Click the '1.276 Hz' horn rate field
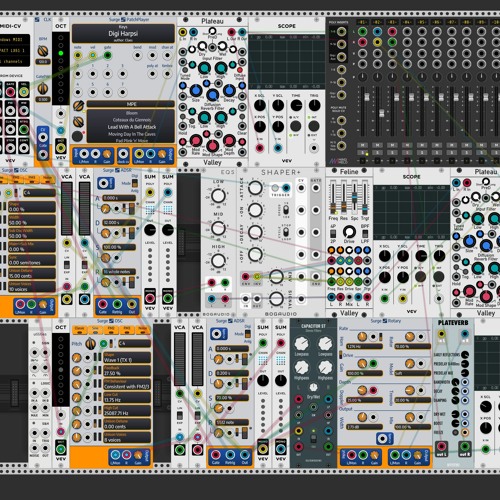Image resolution: width=500 pixels, height=500 pixels. (364, 347)
